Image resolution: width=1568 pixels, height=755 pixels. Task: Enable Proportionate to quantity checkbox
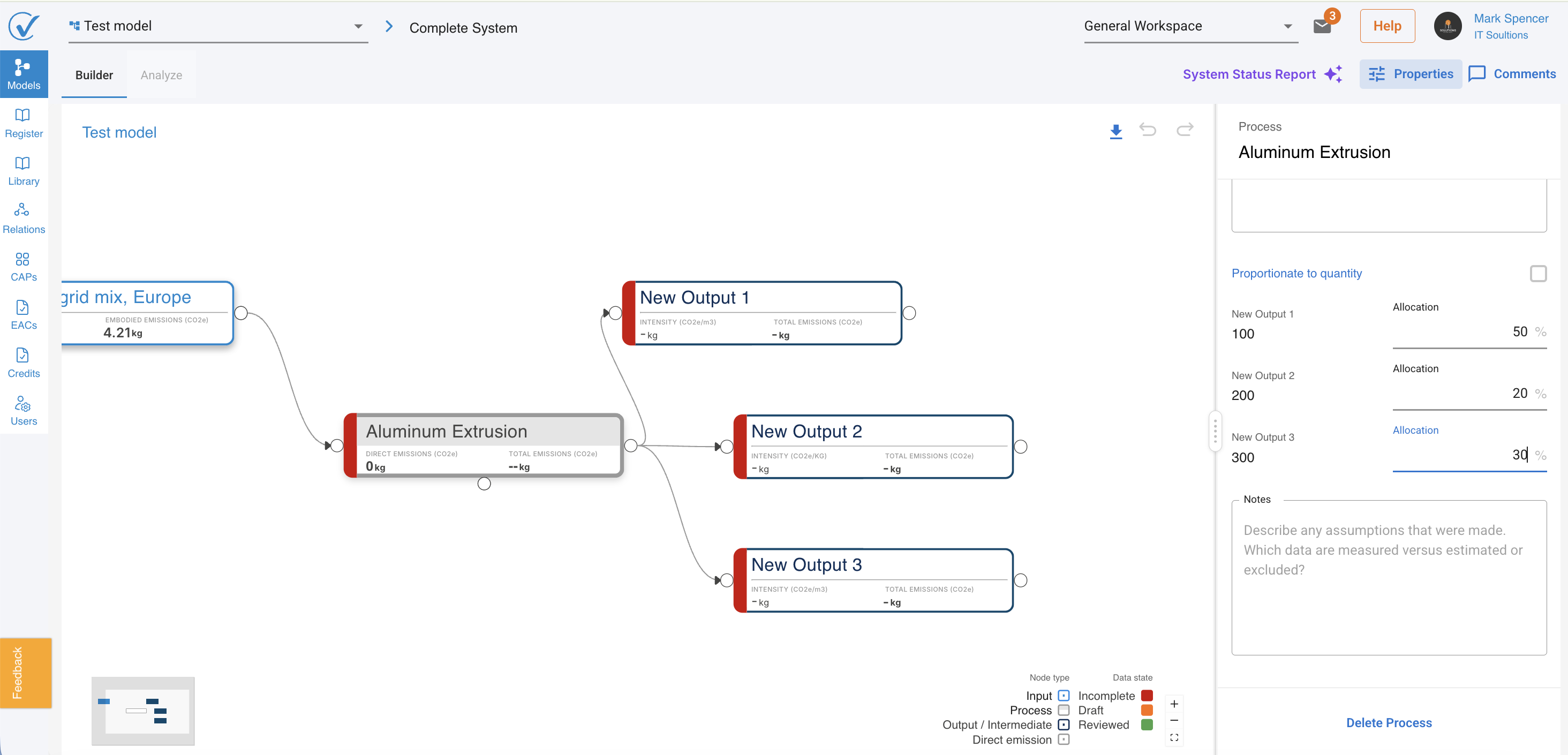coord(1538,274)
